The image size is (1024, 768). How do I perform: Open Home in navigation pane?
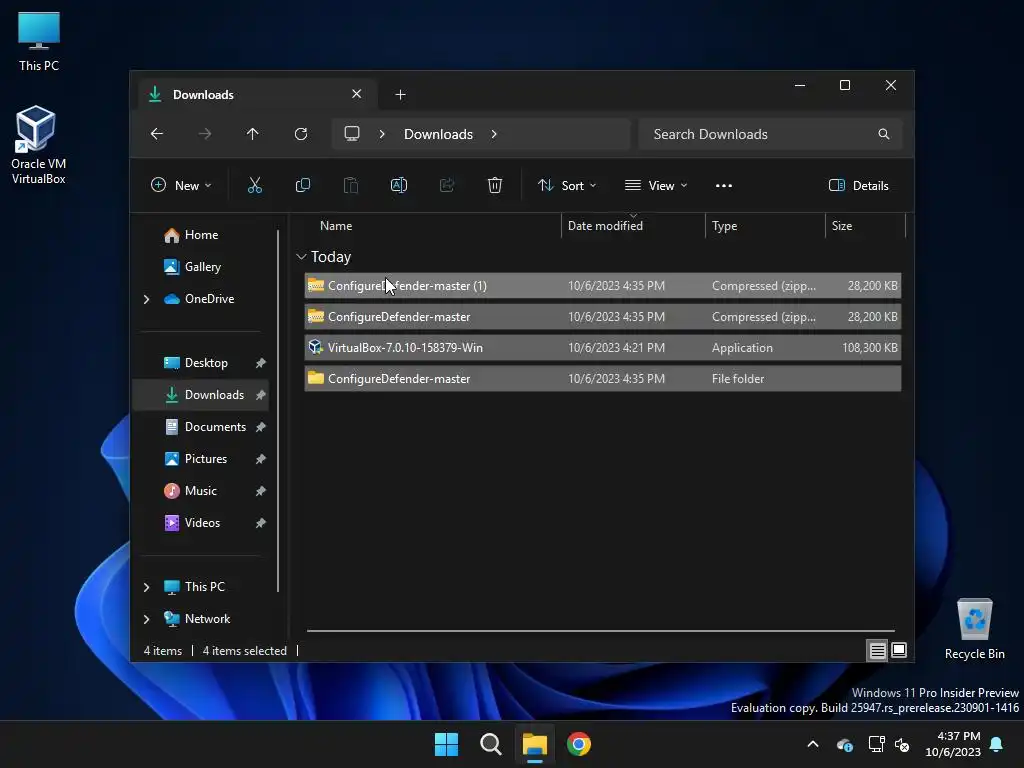pyautogui.click(x=201, y=235)
